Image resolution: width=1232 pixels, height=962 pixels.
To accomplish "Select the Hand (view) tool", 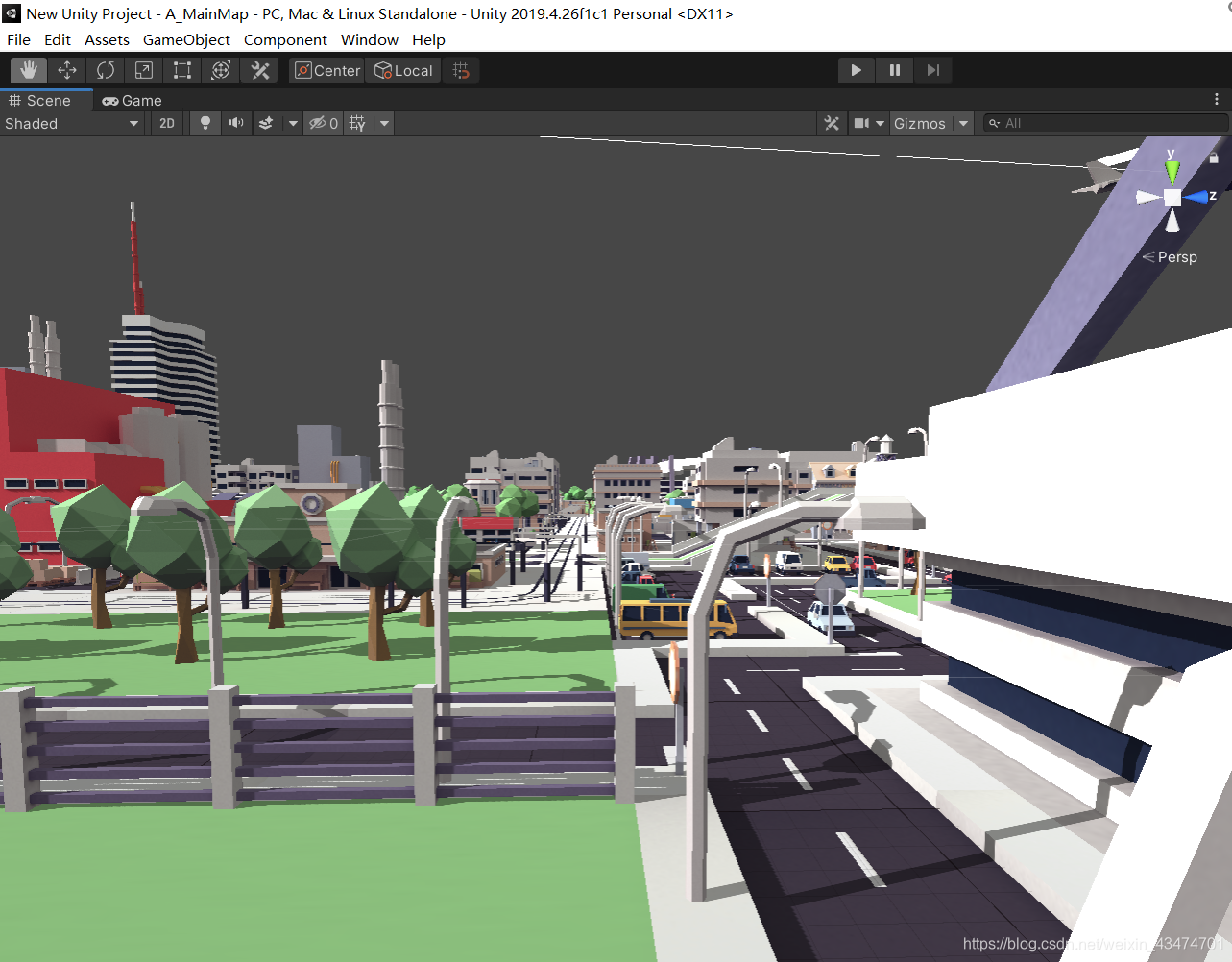I will click(29, 70).
